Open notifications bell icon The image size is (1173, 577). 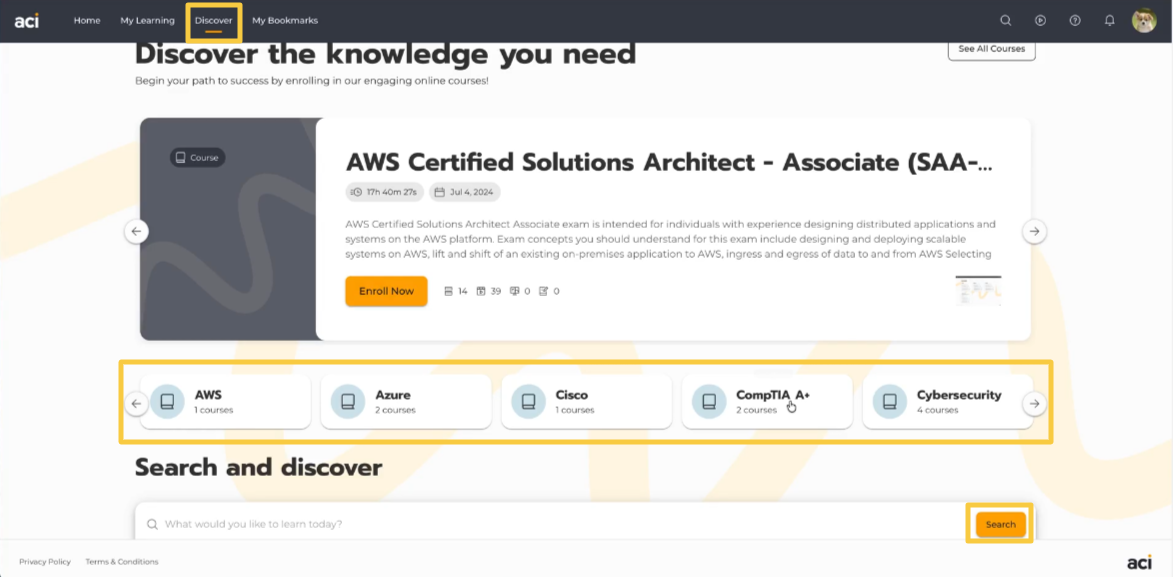coord(1109,20)
